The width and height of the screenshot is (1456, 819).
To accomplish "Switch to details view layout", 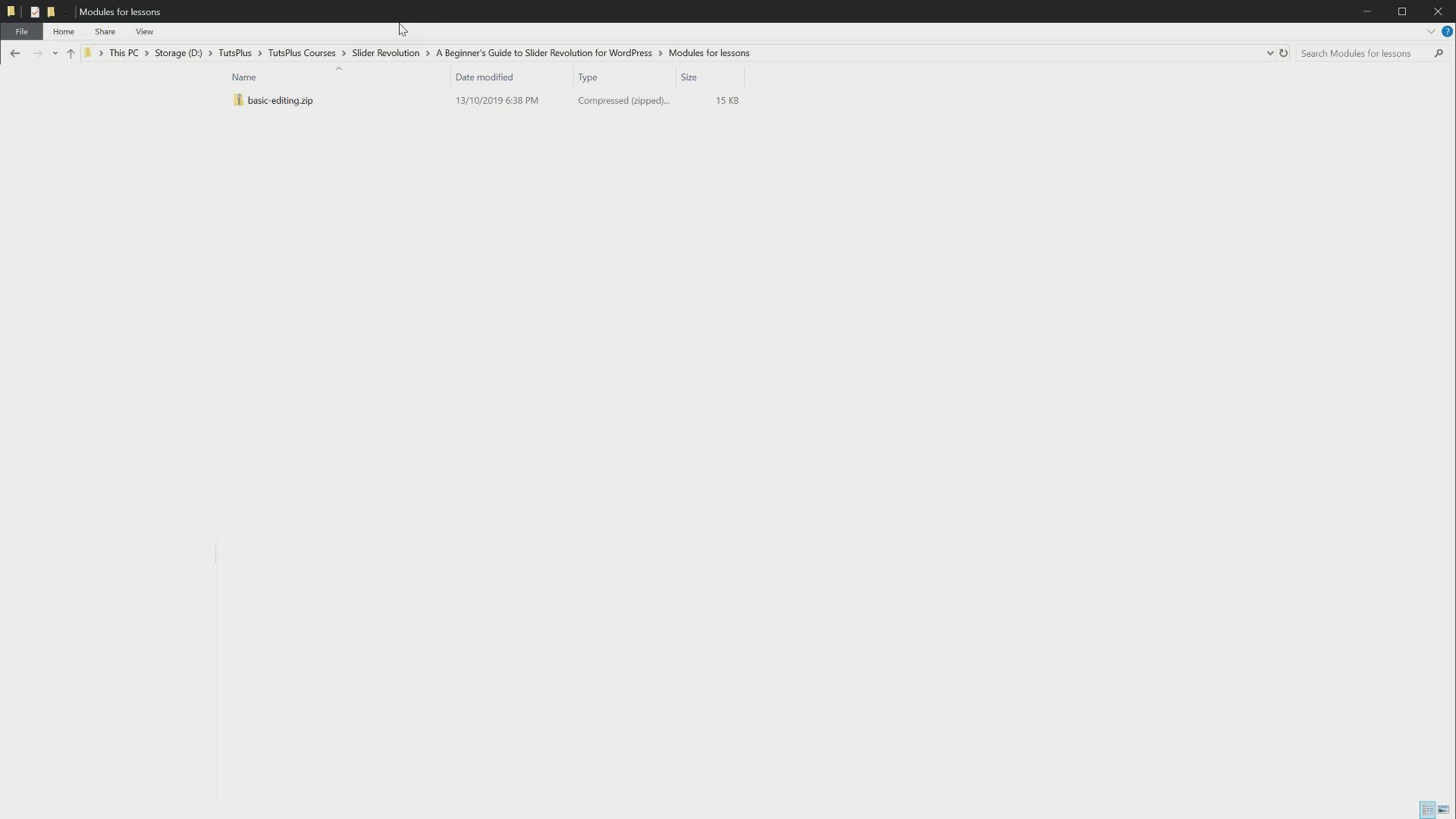I will tap(1427, 810).
